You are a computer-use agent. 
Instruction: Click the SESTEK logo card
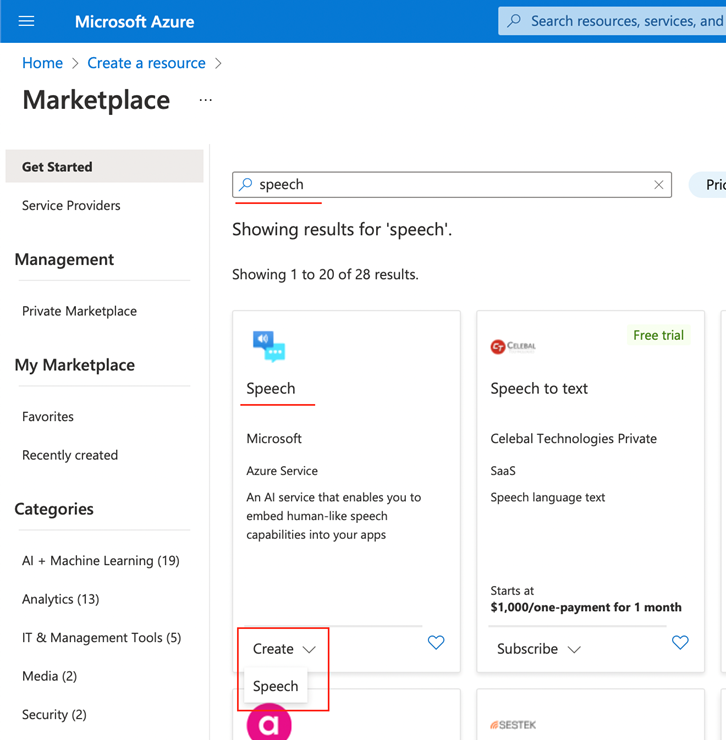(x=513, y=724)
